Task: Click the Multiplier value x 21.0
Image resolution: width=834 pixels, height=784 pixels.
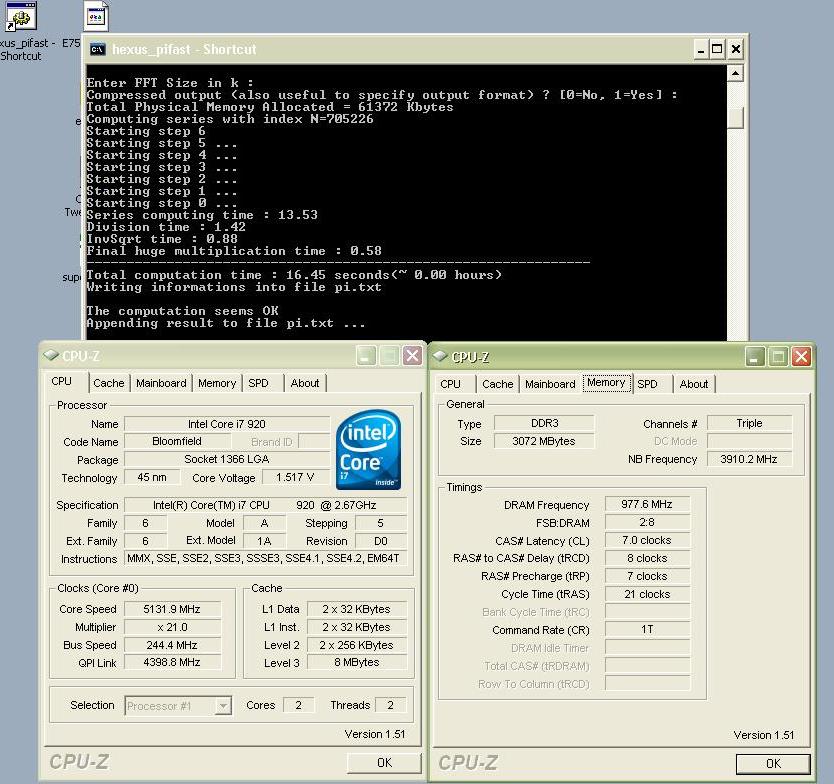Action: point(172,627)
